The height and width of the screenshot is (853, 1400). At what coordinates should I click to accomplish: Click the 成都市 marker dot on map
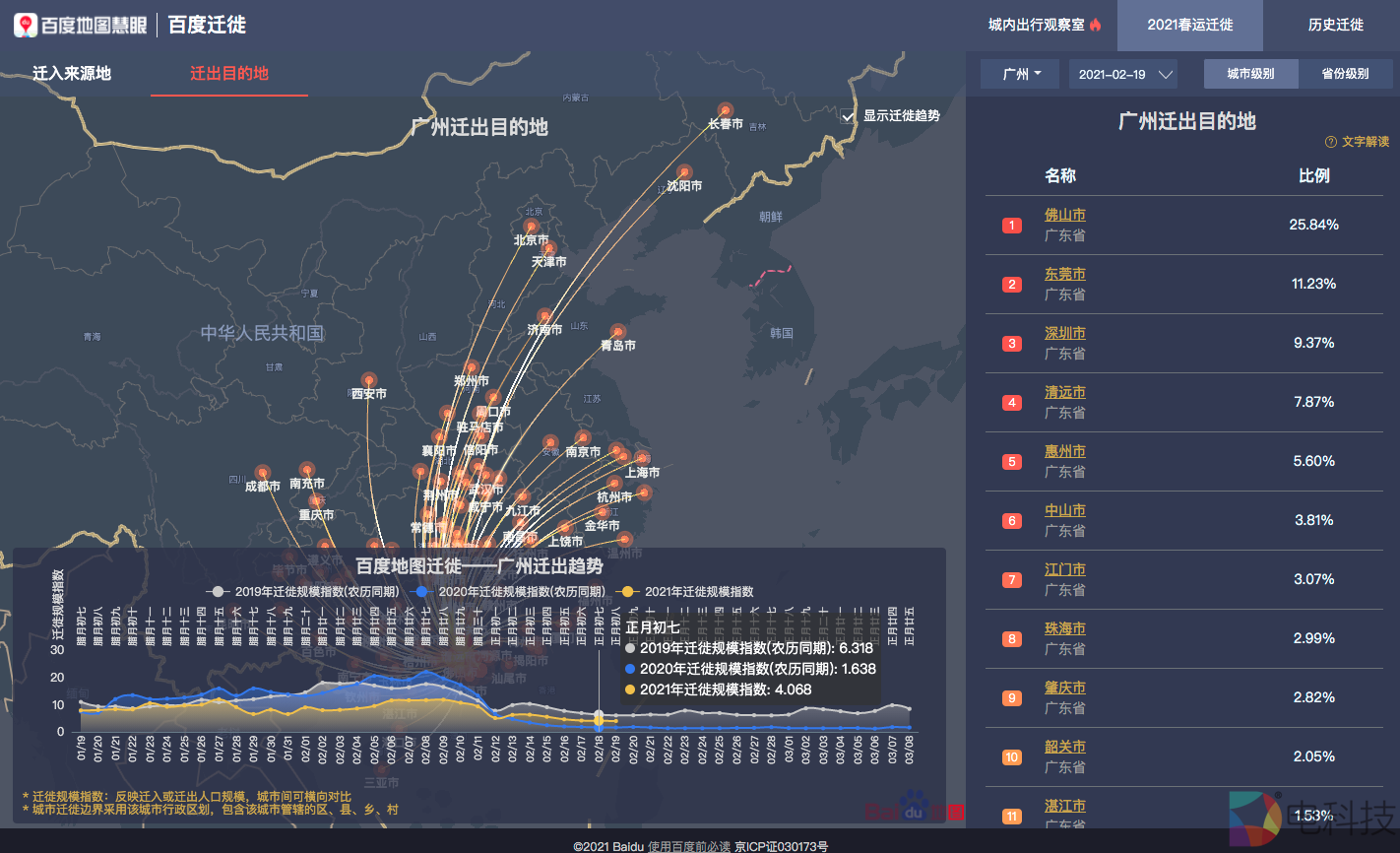click(263, 473)
